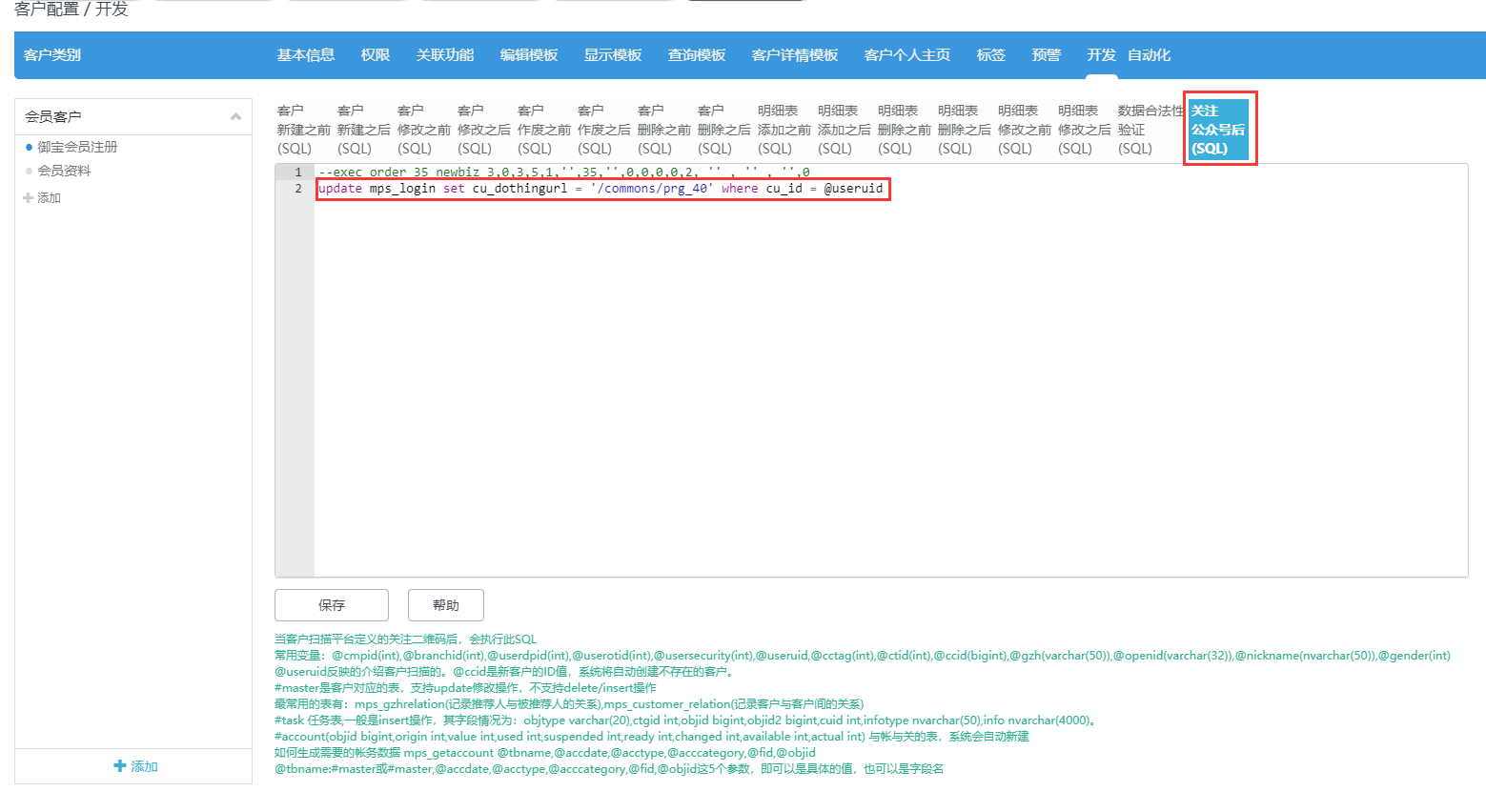Open the 编辑模板 tab
Image resolution: width=1486 pixels, height=812 pixels.
point(529,55)
